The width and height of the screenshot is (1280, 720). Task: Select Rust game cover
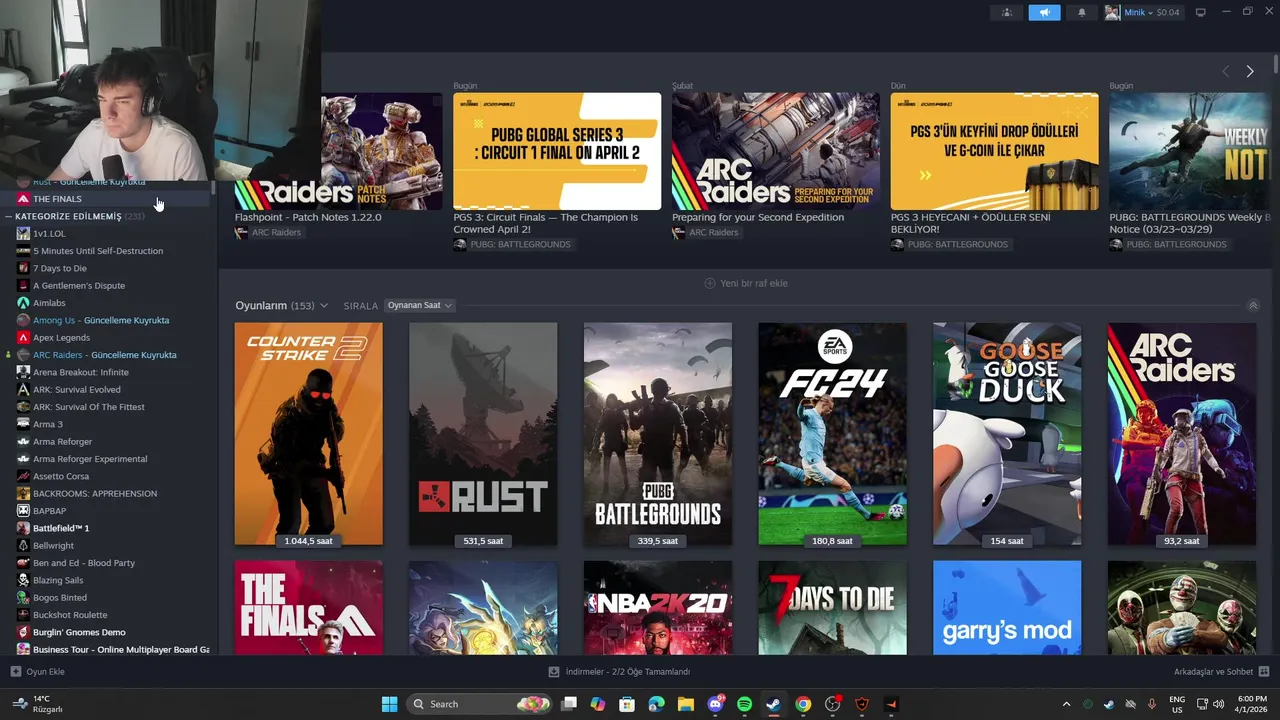pos(483,434)
